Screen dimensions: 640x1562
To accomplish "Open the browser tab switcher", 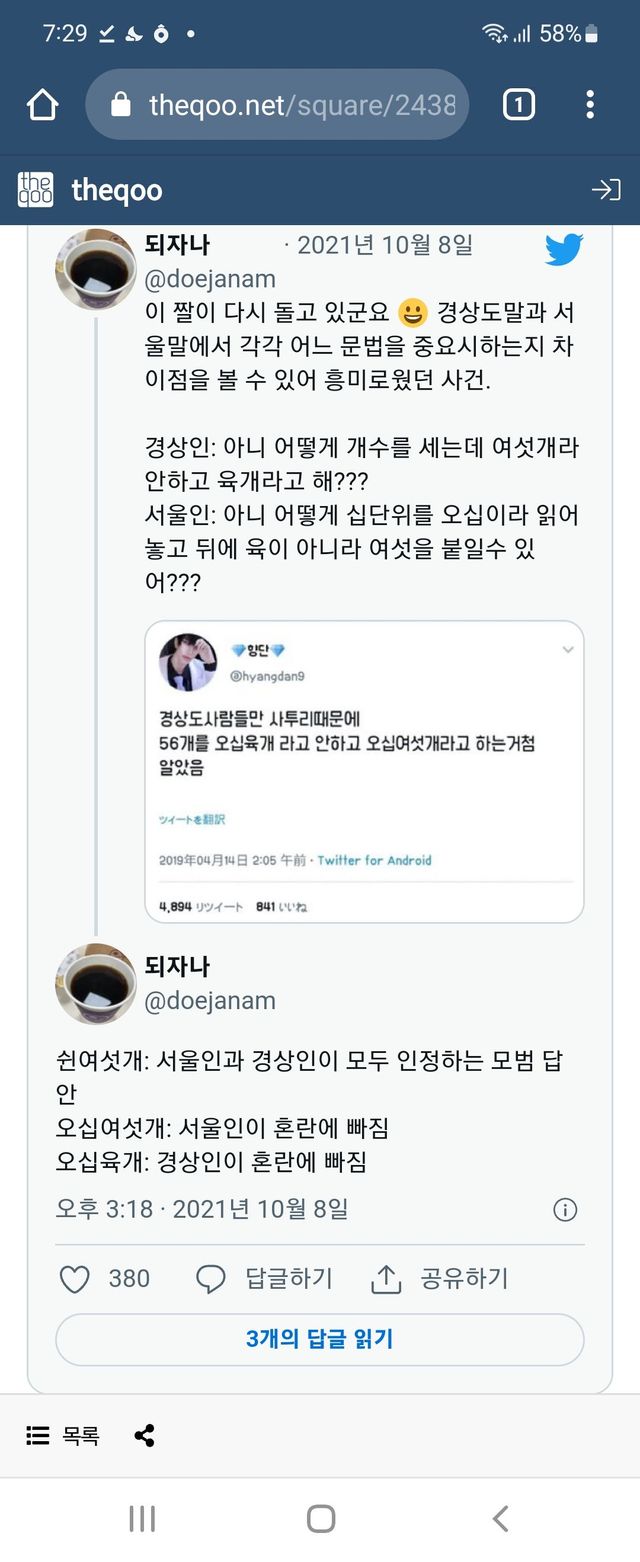I will coord(518,104).
